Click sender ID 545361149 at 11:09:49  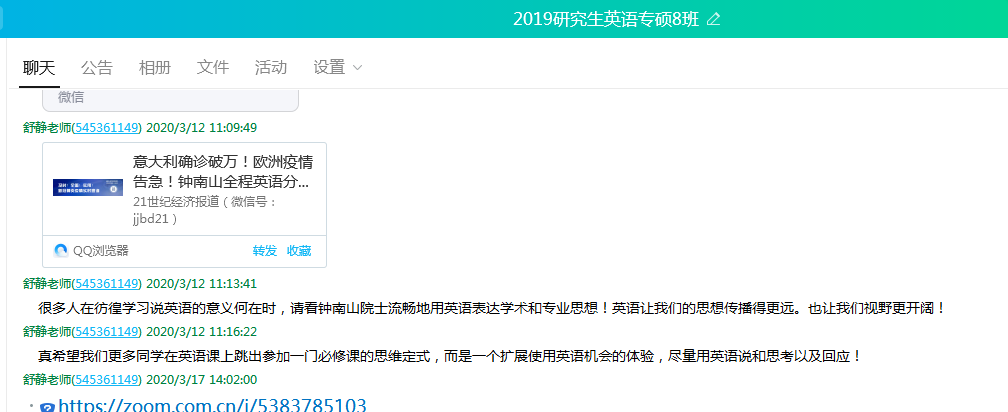[108, 127]
